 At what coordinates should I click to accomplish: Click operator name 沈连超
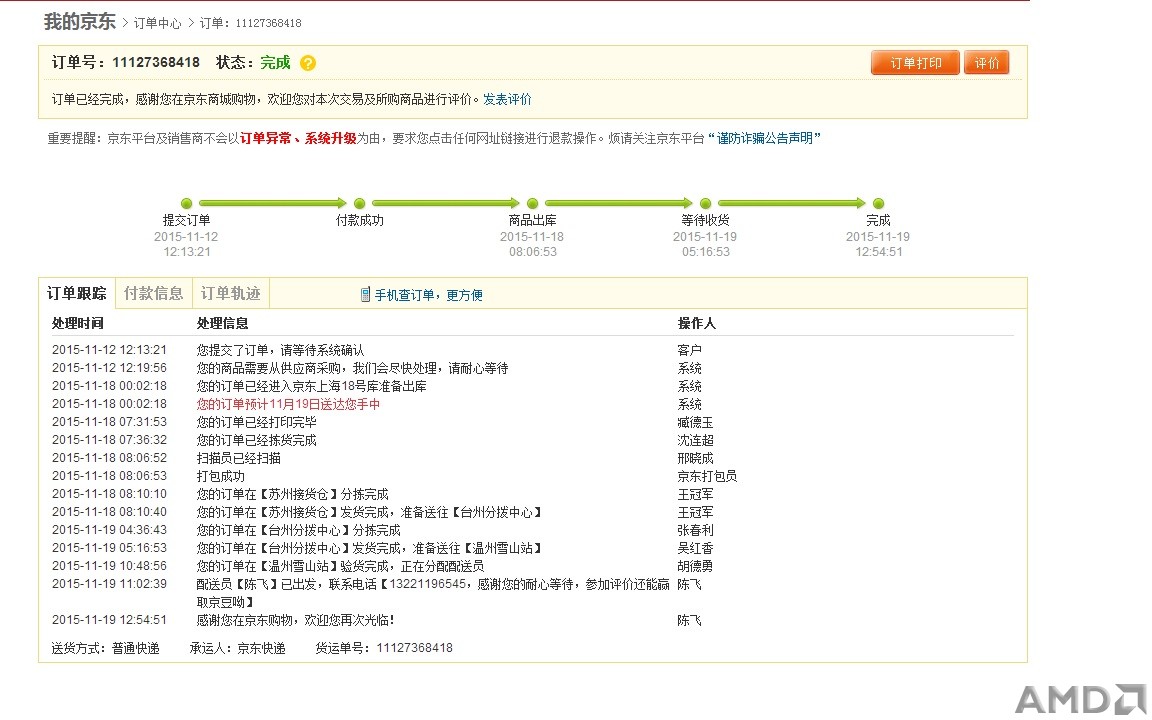coord(695,440)
